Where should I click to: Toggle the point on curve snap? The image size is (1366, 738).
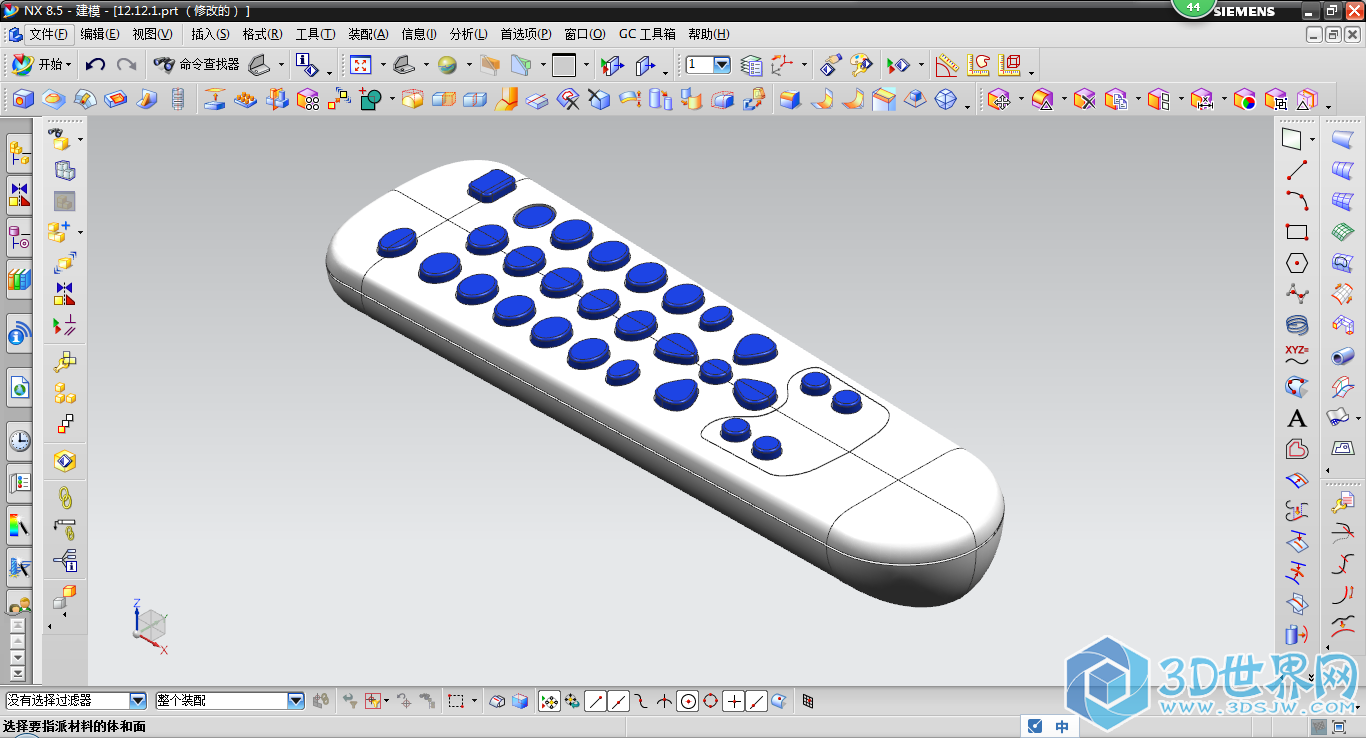(757, 701)
